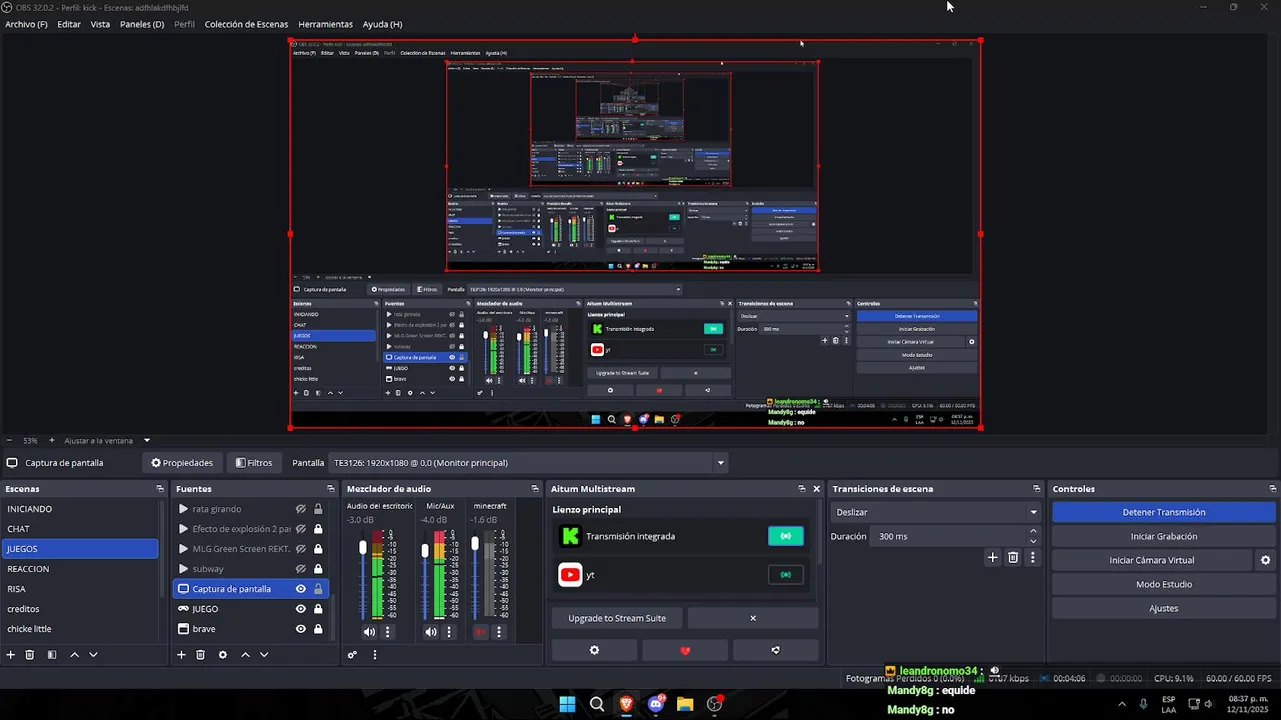Adjust Mic/Aux volume slider
The image size is (1281, 720).
425,551
